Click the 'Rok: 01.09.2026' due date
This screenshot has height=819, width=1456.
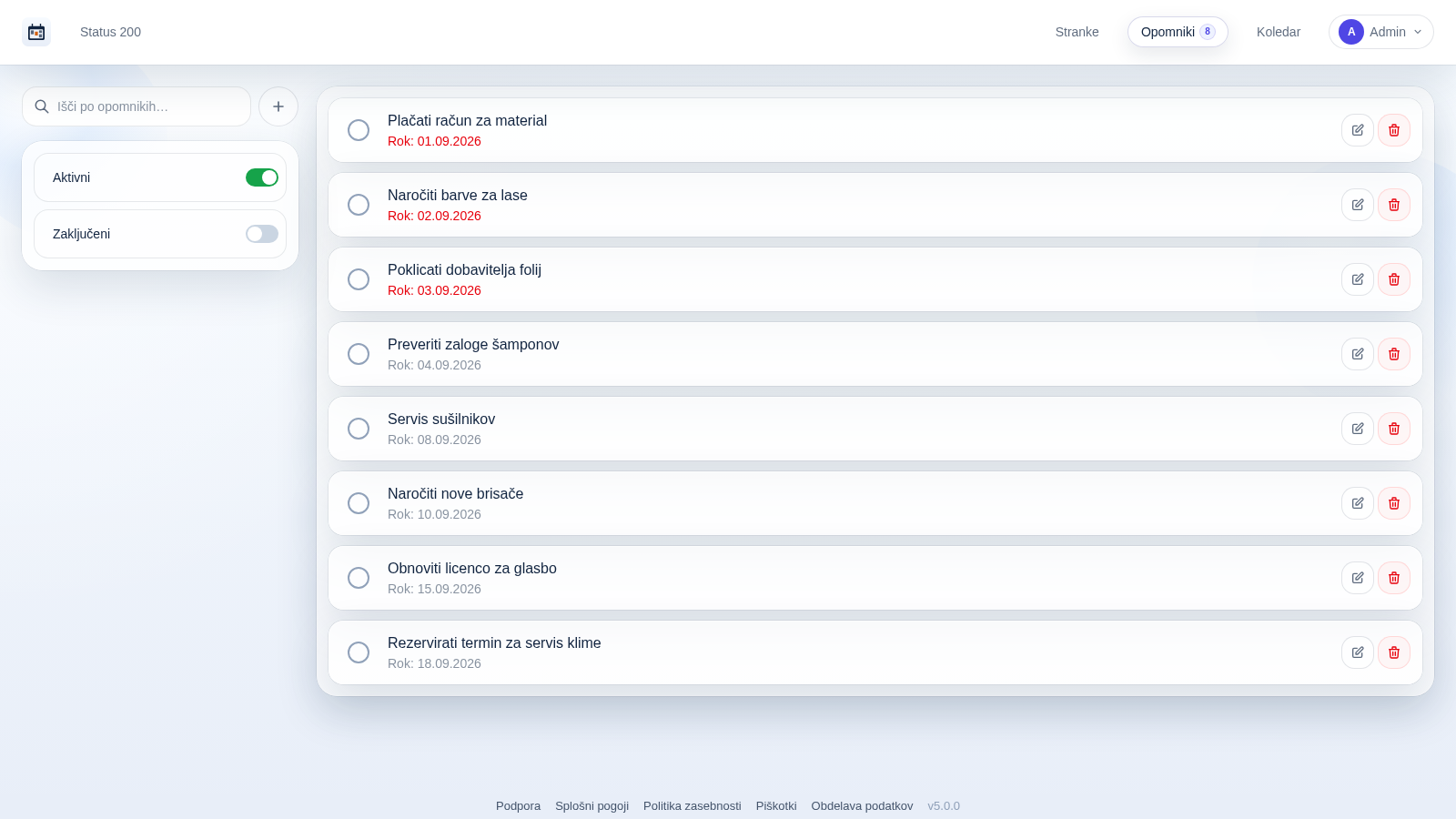pyautogui.click(x=434, y=141)
